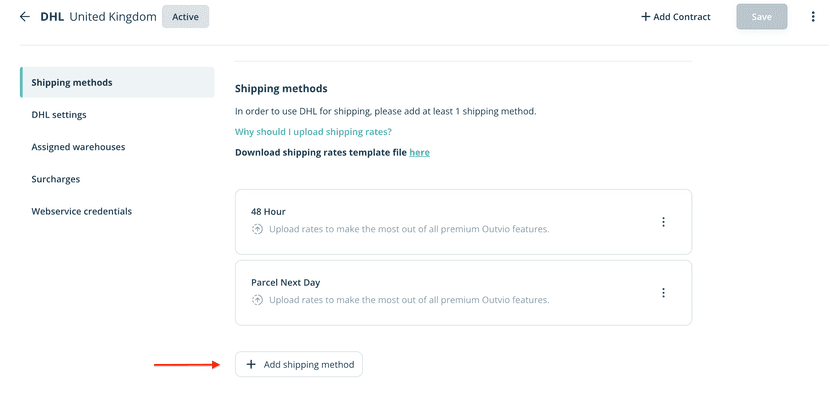The height and width of the screenshot is (402, 830).
Task: Open the DHL settings section
Action: [59, 115]
